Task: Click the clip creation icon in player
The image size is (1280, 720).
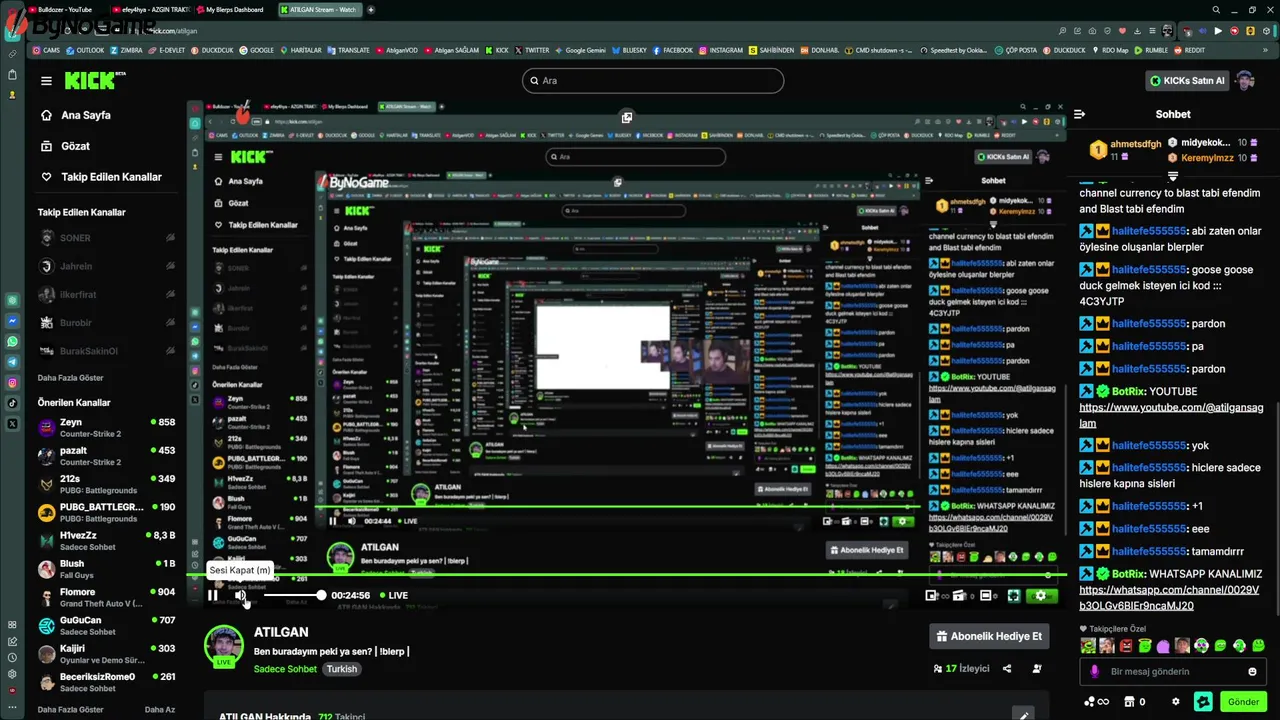Action: point(959,596)
